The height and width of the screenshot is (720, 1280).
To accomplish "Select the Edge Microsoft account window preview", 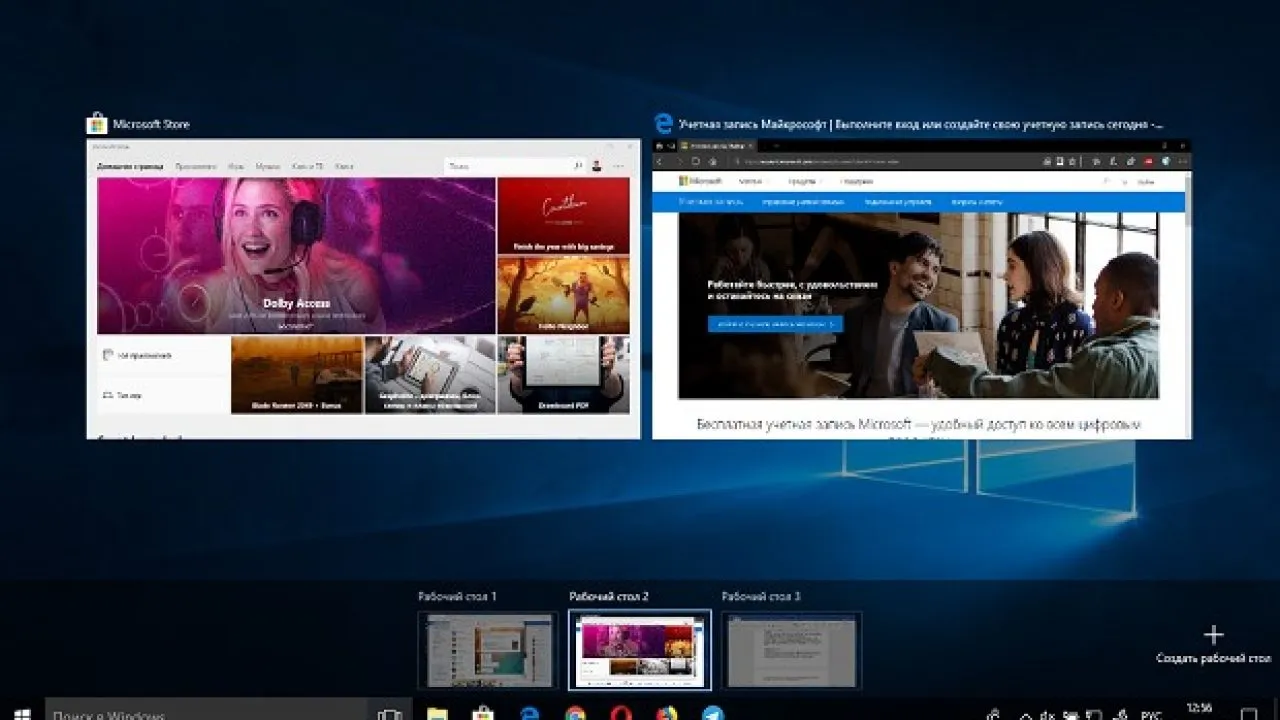I will (x=922, y=288).
